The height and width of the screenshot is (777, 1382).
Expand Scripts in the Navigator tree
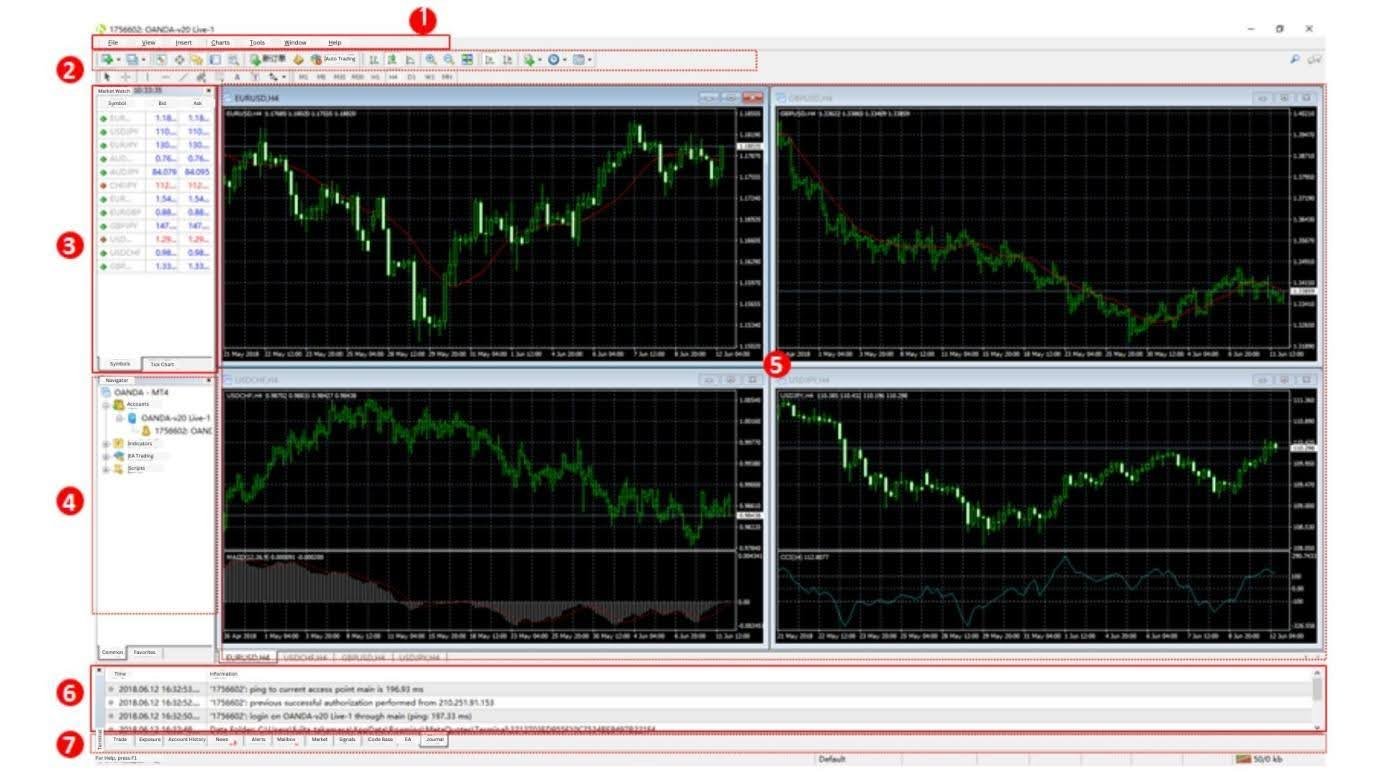(x=105, y=468)
